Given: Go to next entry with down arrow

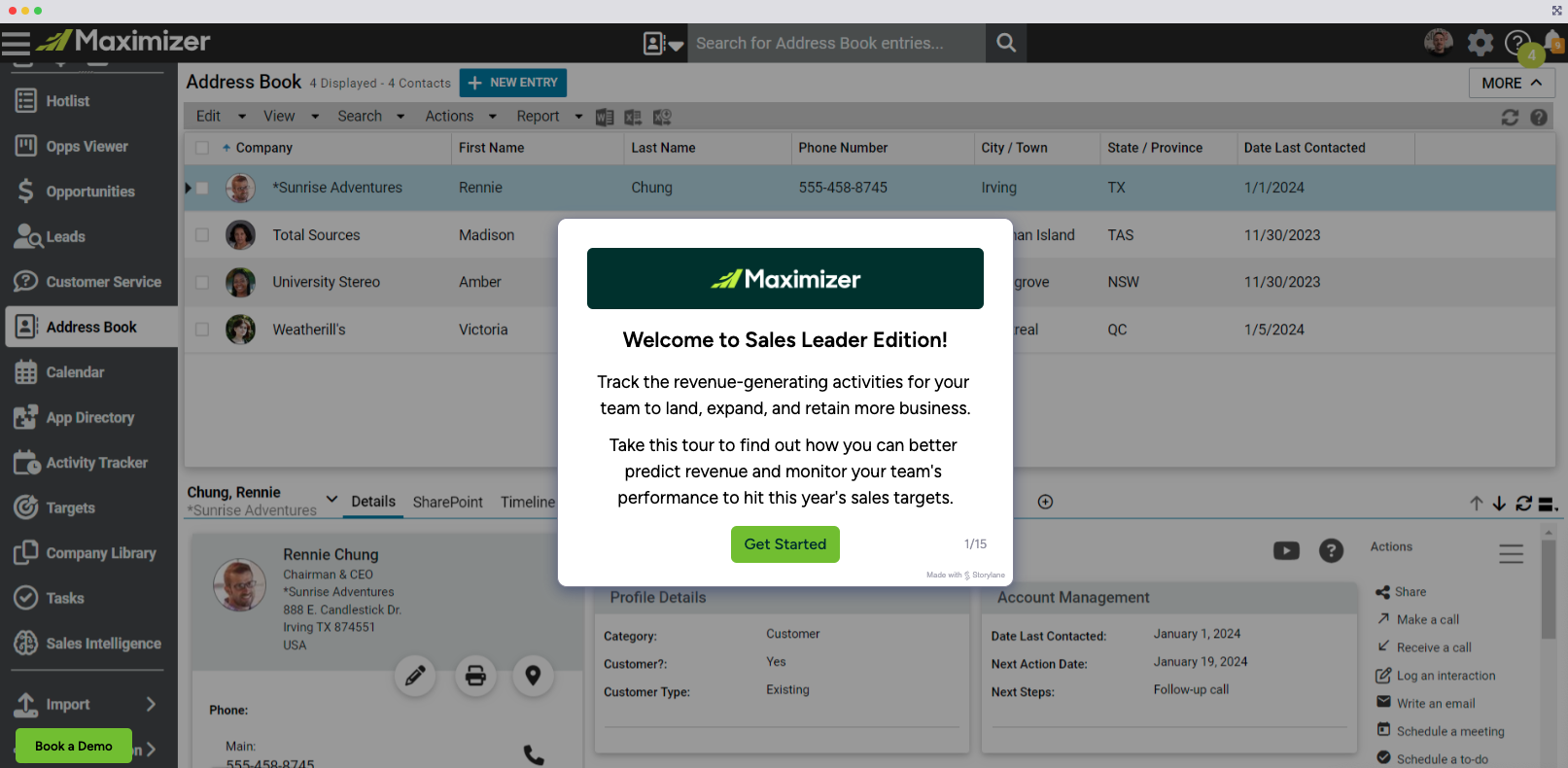Looking at the screenshot, I should click(x=1499, y=503).
